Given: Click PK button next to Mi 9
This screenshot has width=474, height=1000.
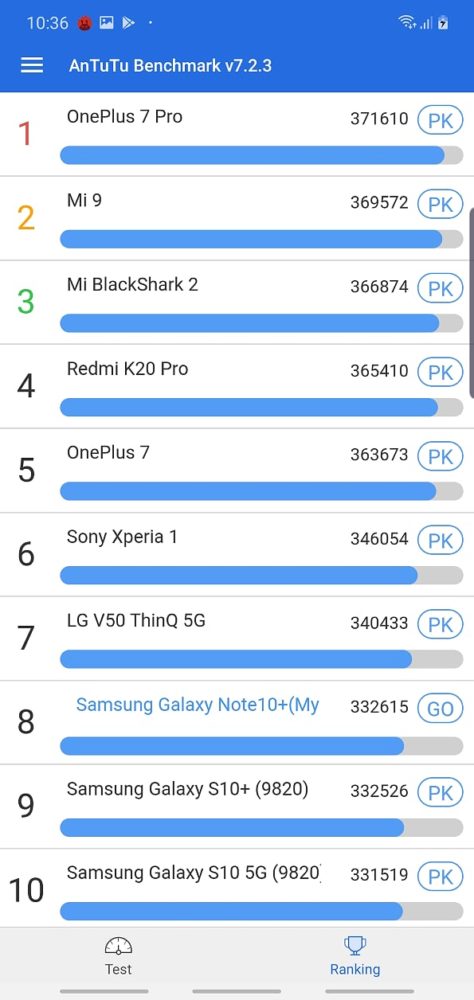Looking at the screenshot, I should pos(440,204).
